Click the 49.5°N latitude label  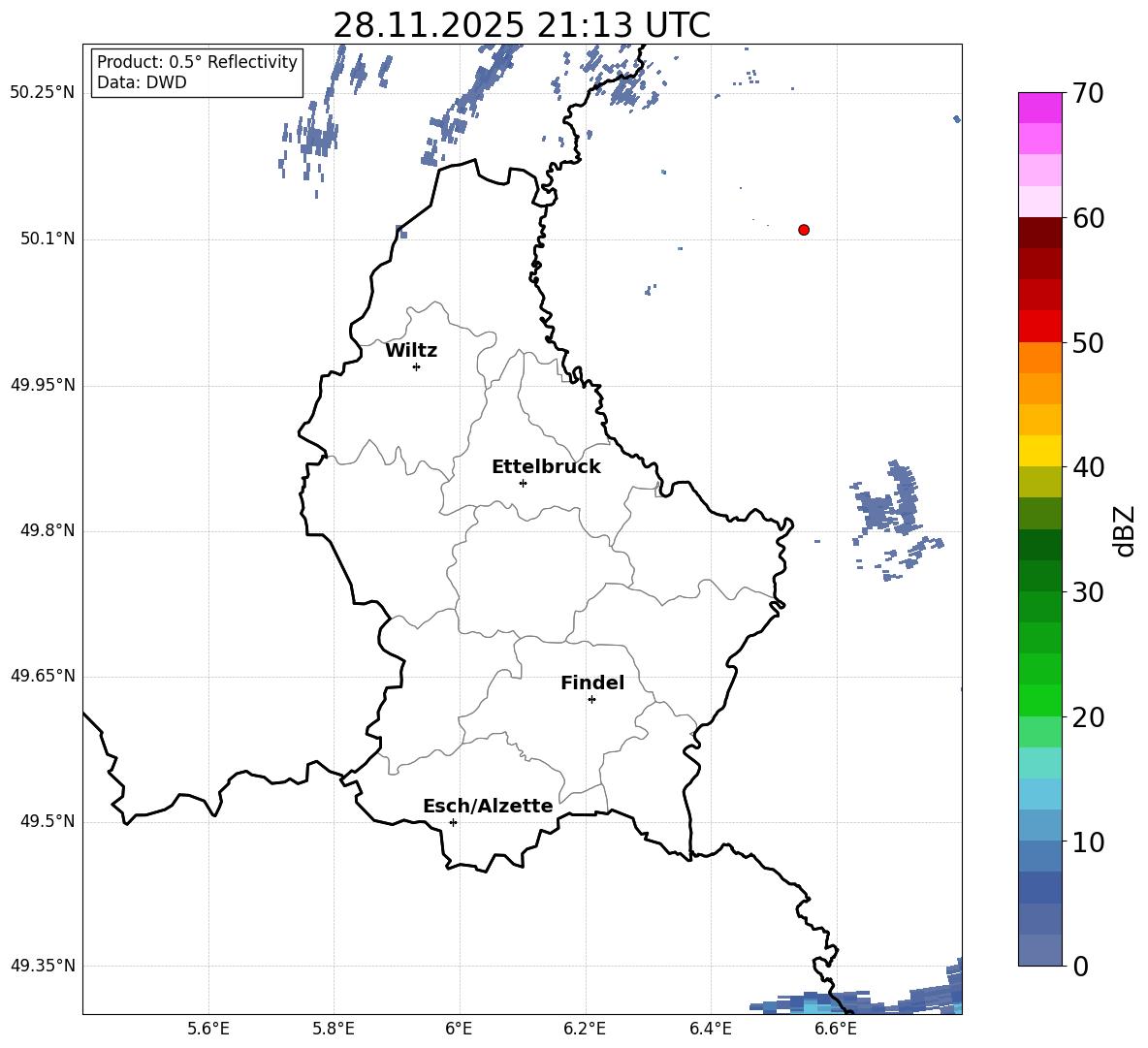[x=47, y=822]
